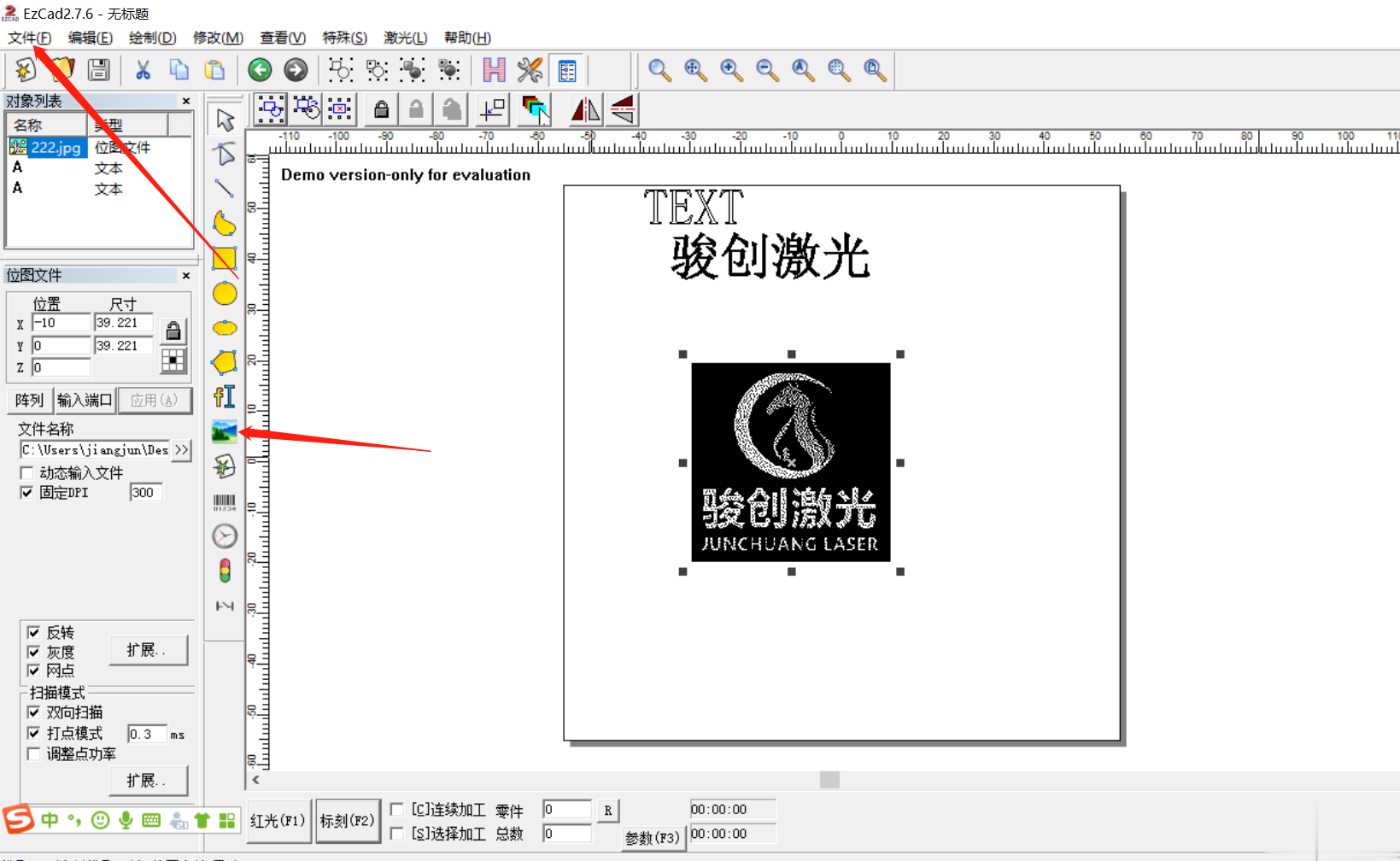Click the 标刻(F2) button

(x=348, y=821)
